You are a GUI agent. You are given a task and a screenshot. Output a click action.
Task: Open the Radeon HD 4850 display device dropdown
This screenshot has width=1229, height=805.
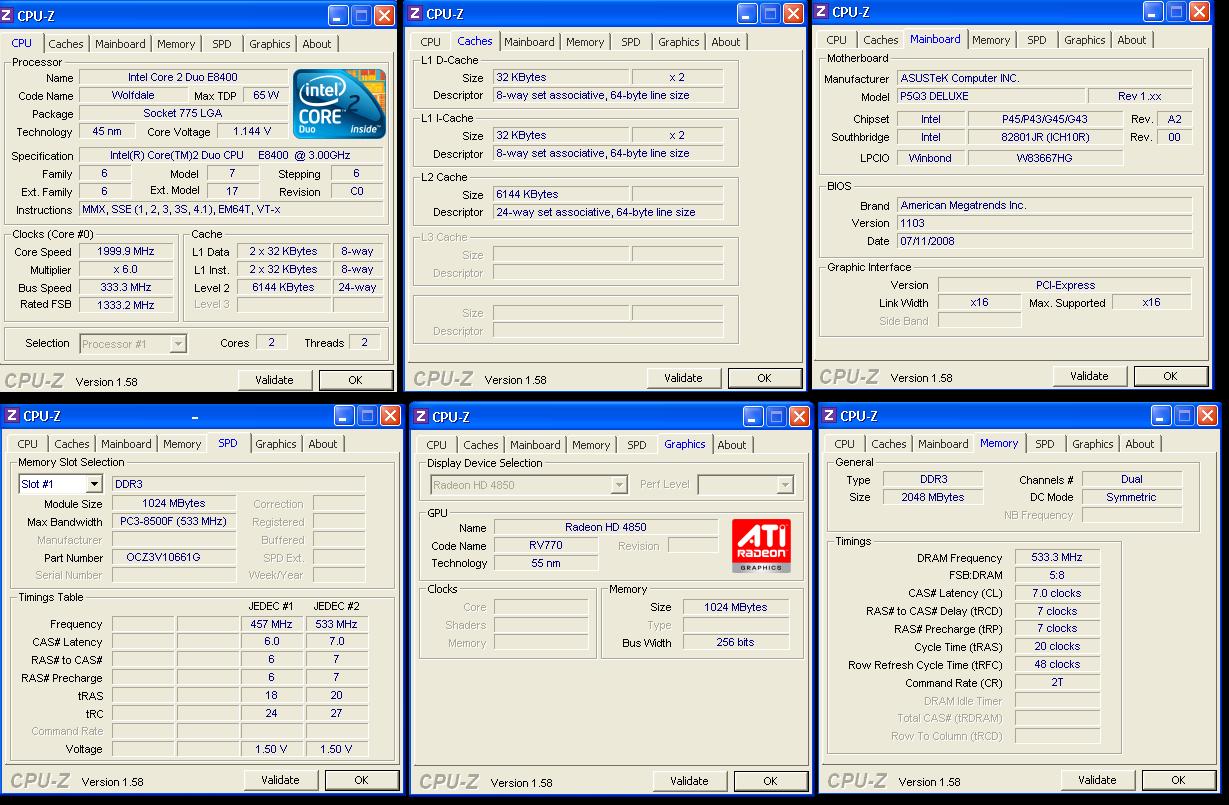coord(619,485)
